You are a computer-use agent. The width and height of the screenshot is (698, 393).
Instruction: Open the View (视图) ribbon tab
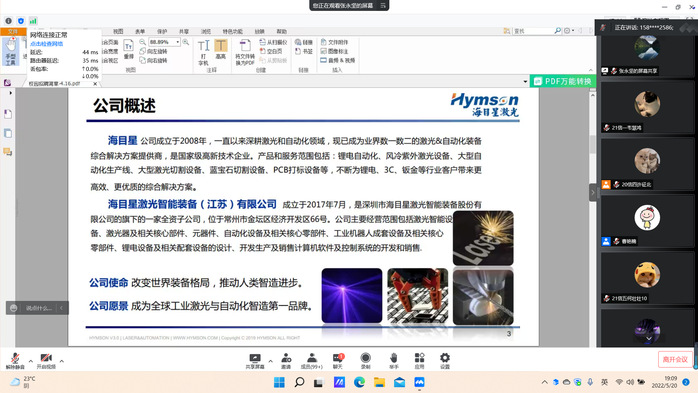pyautogui.click(x=118, y=32)
